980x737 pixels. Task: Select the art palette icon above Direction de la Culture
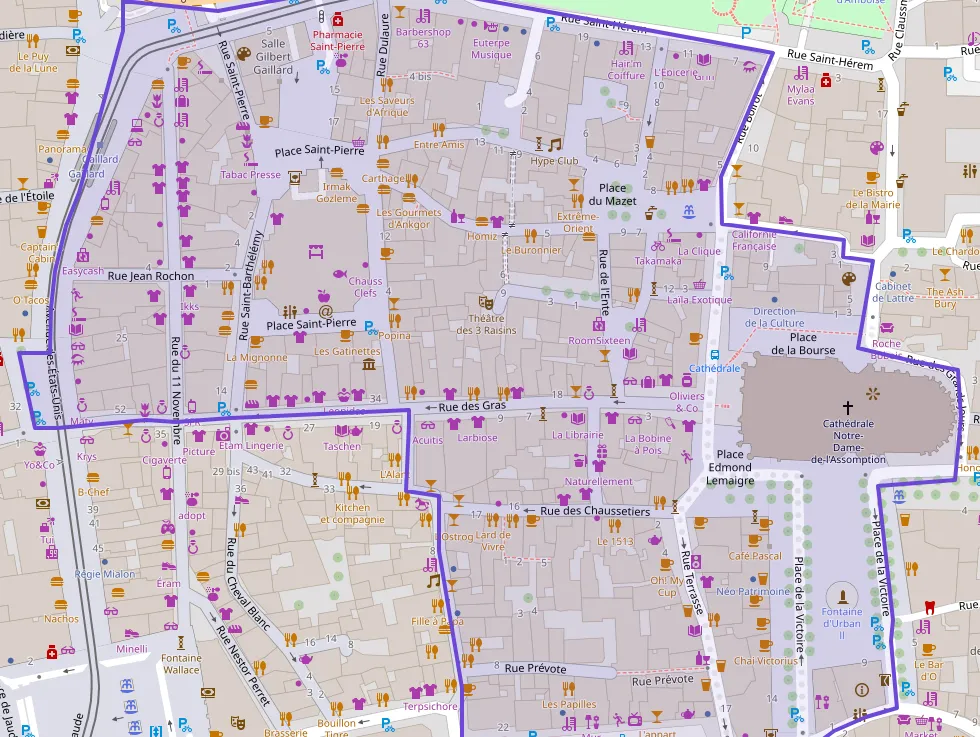tap(848, 279)
